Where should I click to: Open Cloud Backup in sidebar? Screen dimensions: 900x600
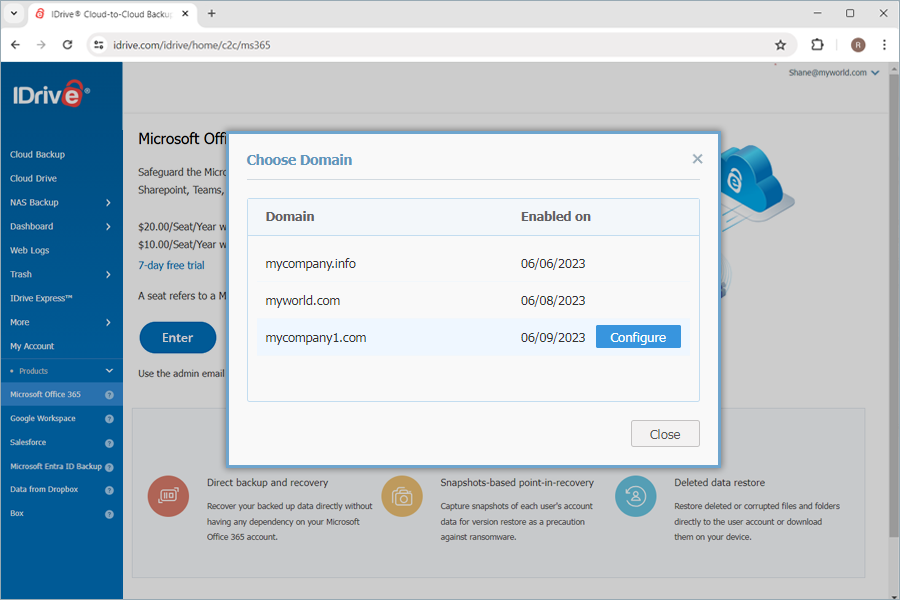37,154
